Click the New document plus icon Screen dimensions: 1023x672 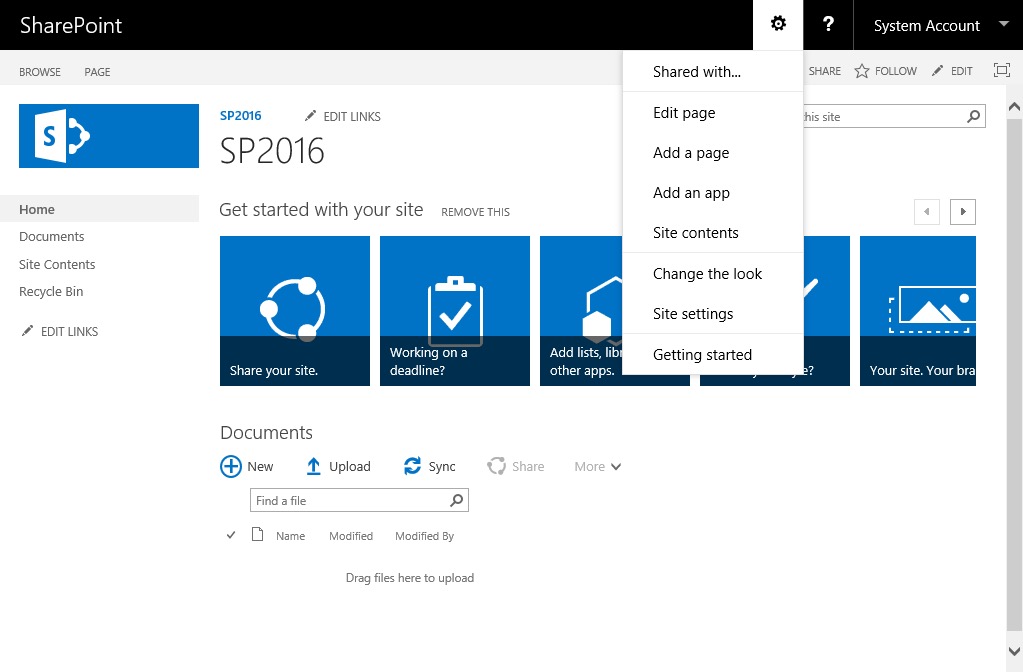[x=231, y=466]
